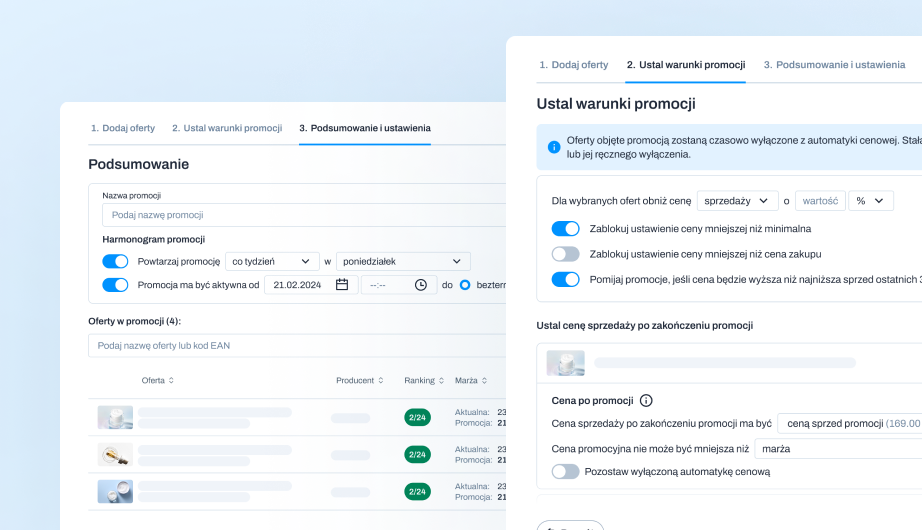This screenshot has height=530, width=922.
Task: Open the poniedziałek day dropdown
Action: click(x=403, y=261)
